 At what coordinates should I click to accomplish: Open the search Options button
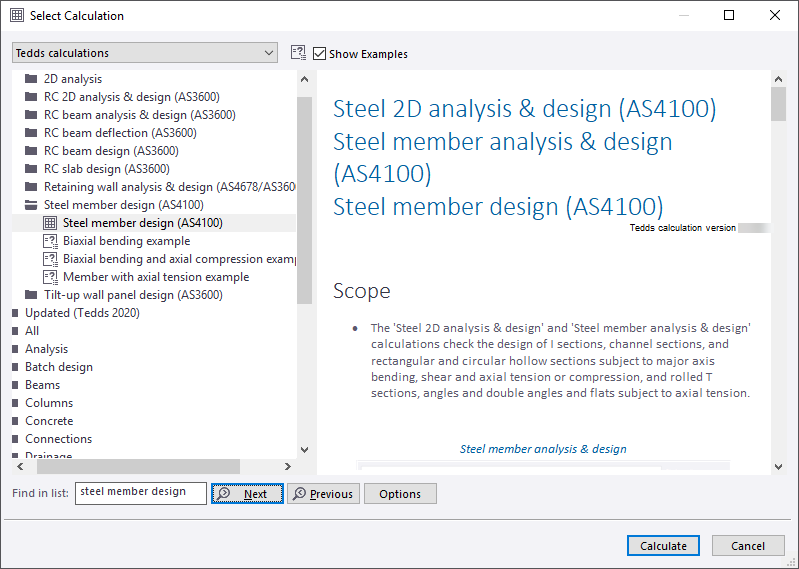point(400,494)
